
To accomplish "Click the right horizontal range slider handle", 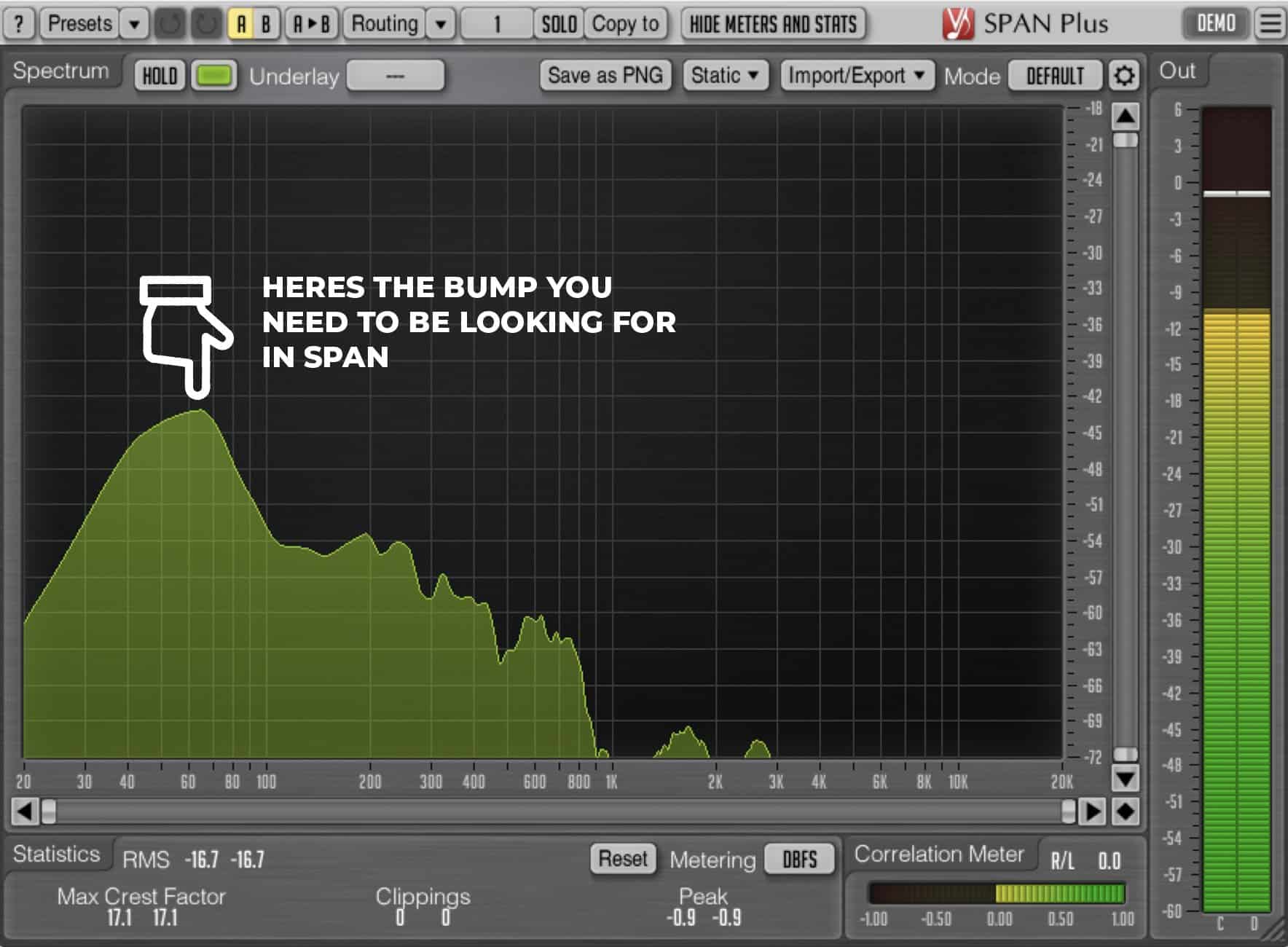I will [x=1069, y=811].
